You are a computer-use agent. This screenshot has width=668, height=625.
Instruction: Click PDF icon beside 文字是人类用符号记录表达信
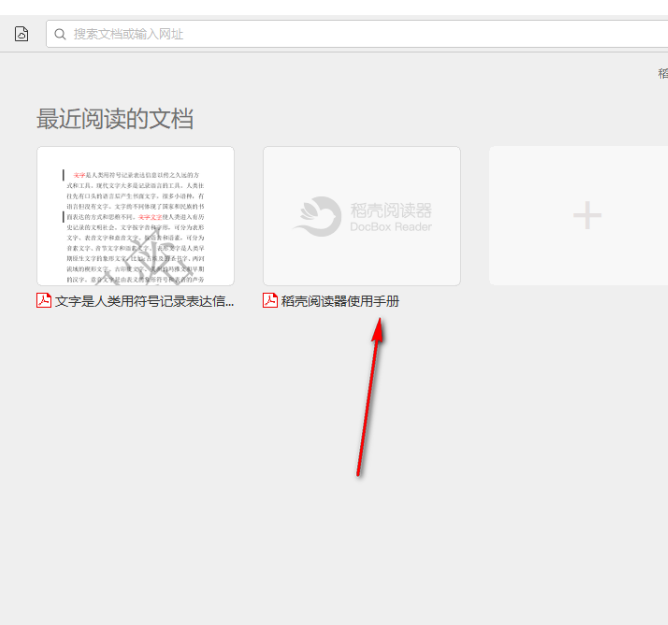[44, 301]
